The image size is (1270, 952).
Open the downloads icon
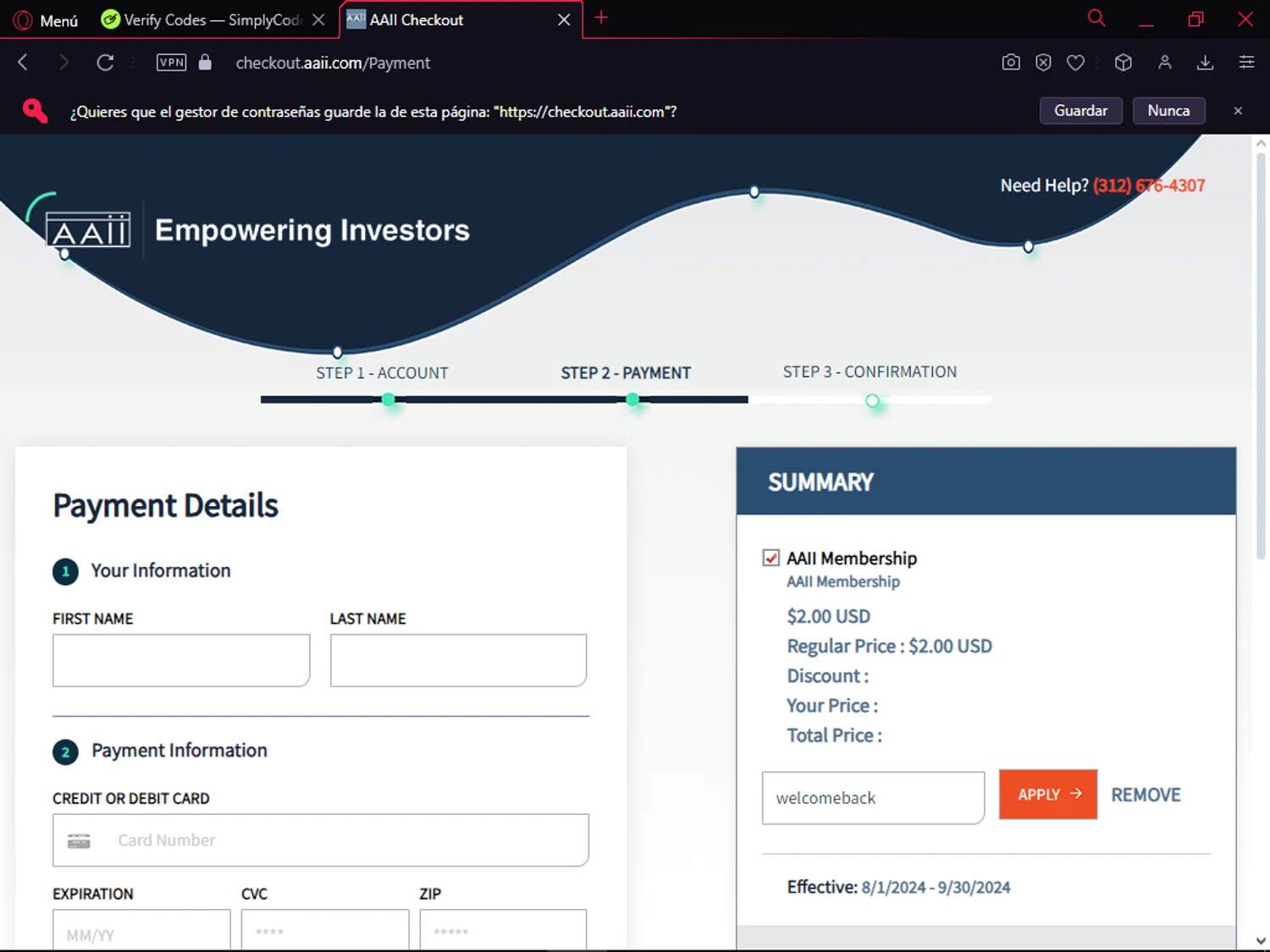coord(1206,62)
